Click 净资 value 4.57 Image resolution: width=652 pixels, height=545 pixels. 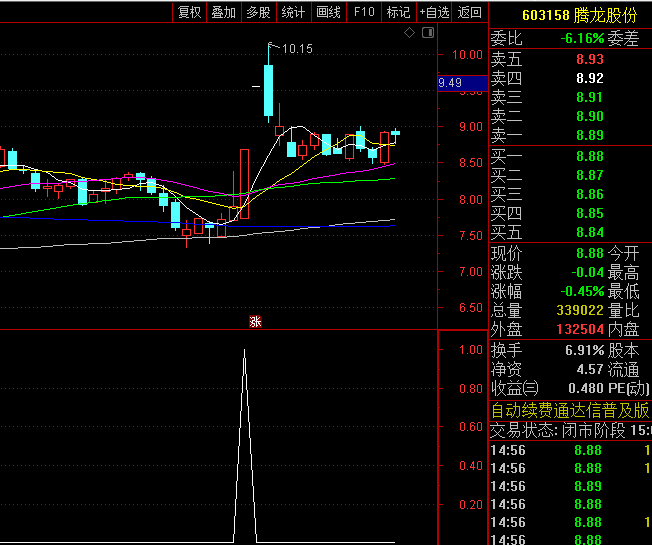pyautogui.click(x=590, y=369)
